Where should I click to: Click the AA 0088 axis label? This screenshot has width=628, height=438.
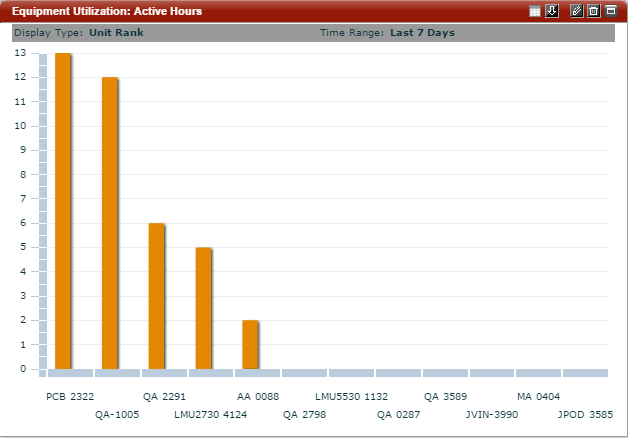[258, 397]
